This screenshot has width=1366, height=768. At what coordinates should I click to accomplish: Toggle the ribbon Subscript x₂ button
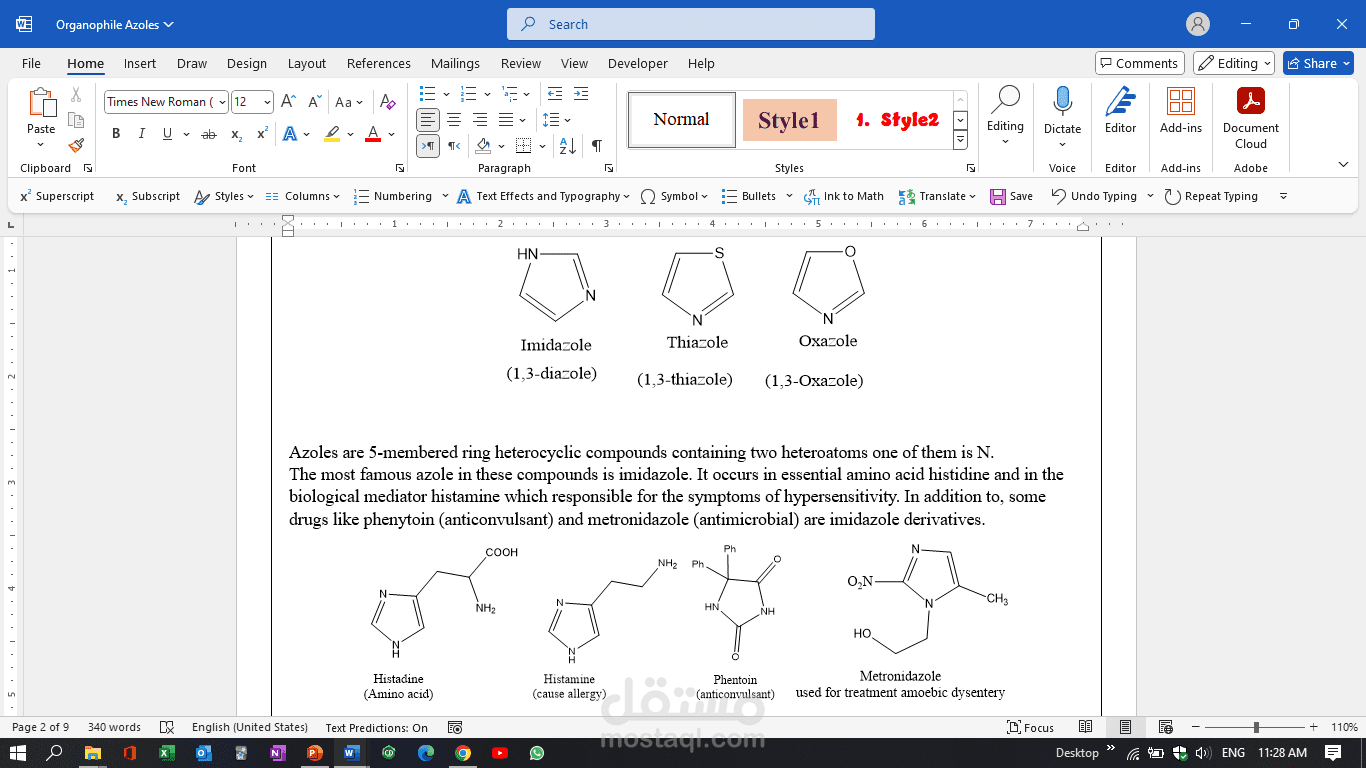coord(236,134)
